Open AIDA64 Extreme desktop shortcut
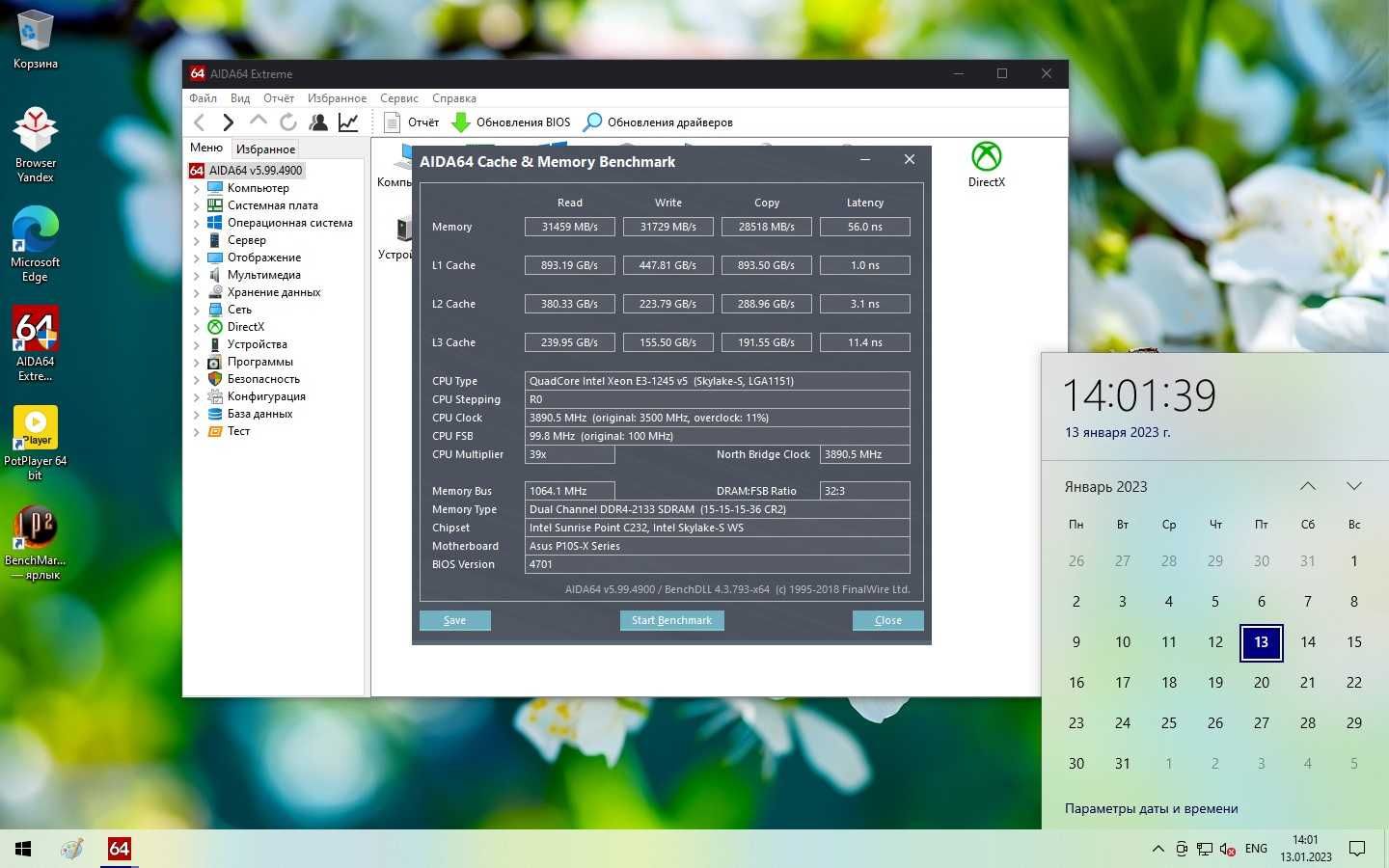This screenshot has height=868, width=1389. pos(35,343)
